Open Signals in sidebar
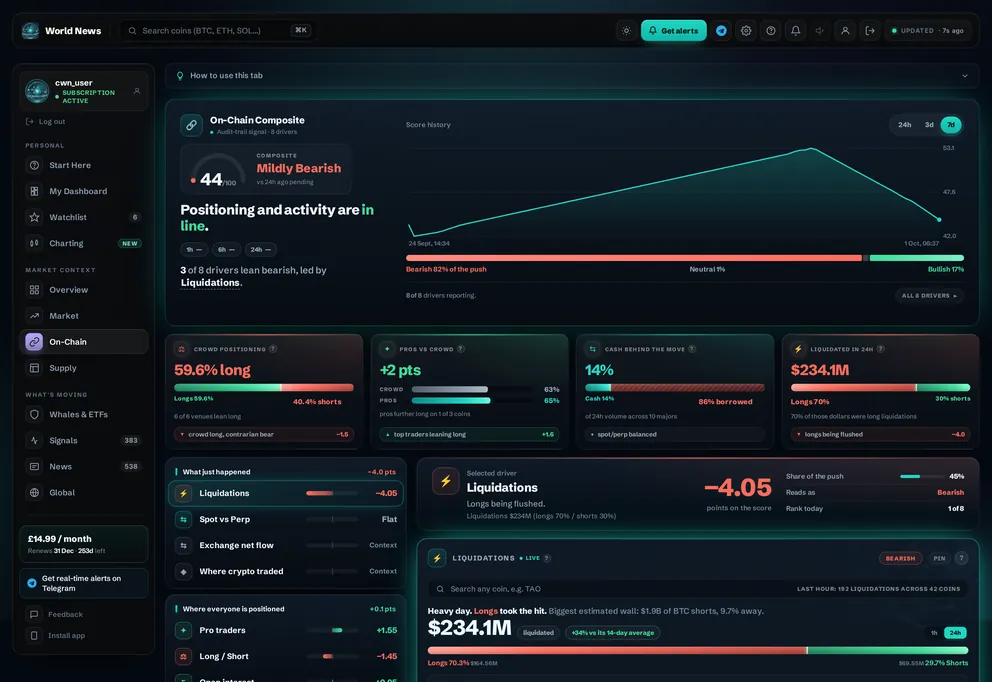Viewport: 992px width, 682px height. 84,440
